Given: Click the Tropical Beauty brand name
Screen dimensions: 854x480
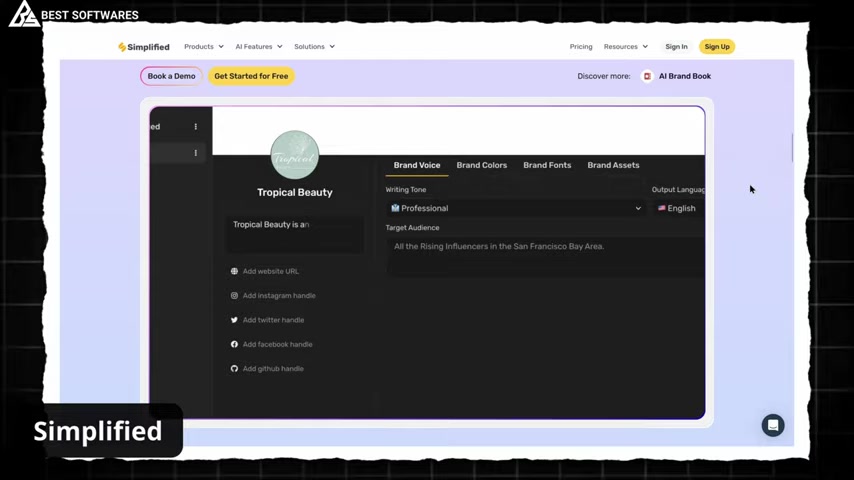Looking at the screenshot, I should pyautogui.click(x=295, y=192).
